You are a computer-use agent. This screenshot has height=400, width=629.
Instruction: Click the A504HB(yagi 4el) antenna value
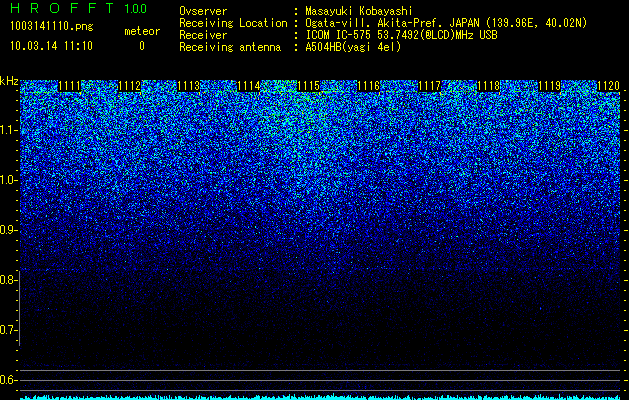click(353, 47)
